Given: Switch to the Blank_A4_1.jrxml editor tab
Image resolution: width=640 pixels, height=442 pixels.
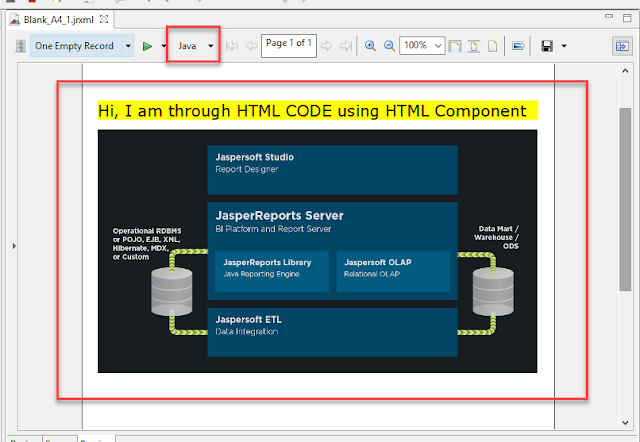Looking at the screenshot, I should pyautogui.click(x=59, y=20).
